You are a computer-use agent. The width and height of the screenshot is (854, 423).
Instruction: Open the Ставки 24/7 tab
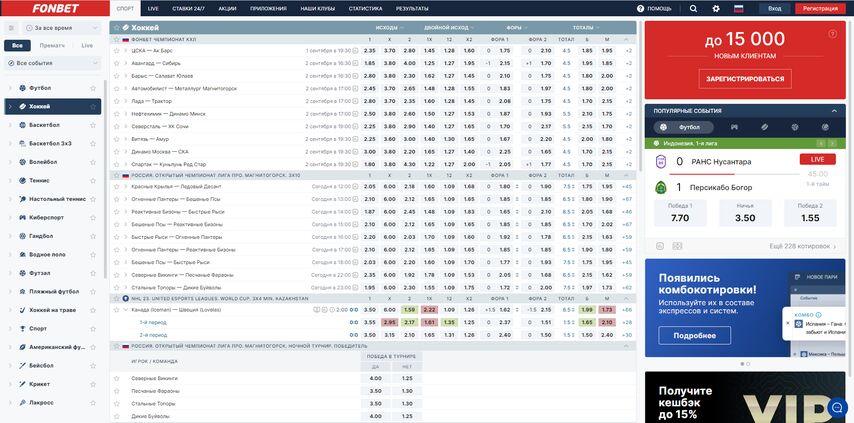(x=188, y=9)
